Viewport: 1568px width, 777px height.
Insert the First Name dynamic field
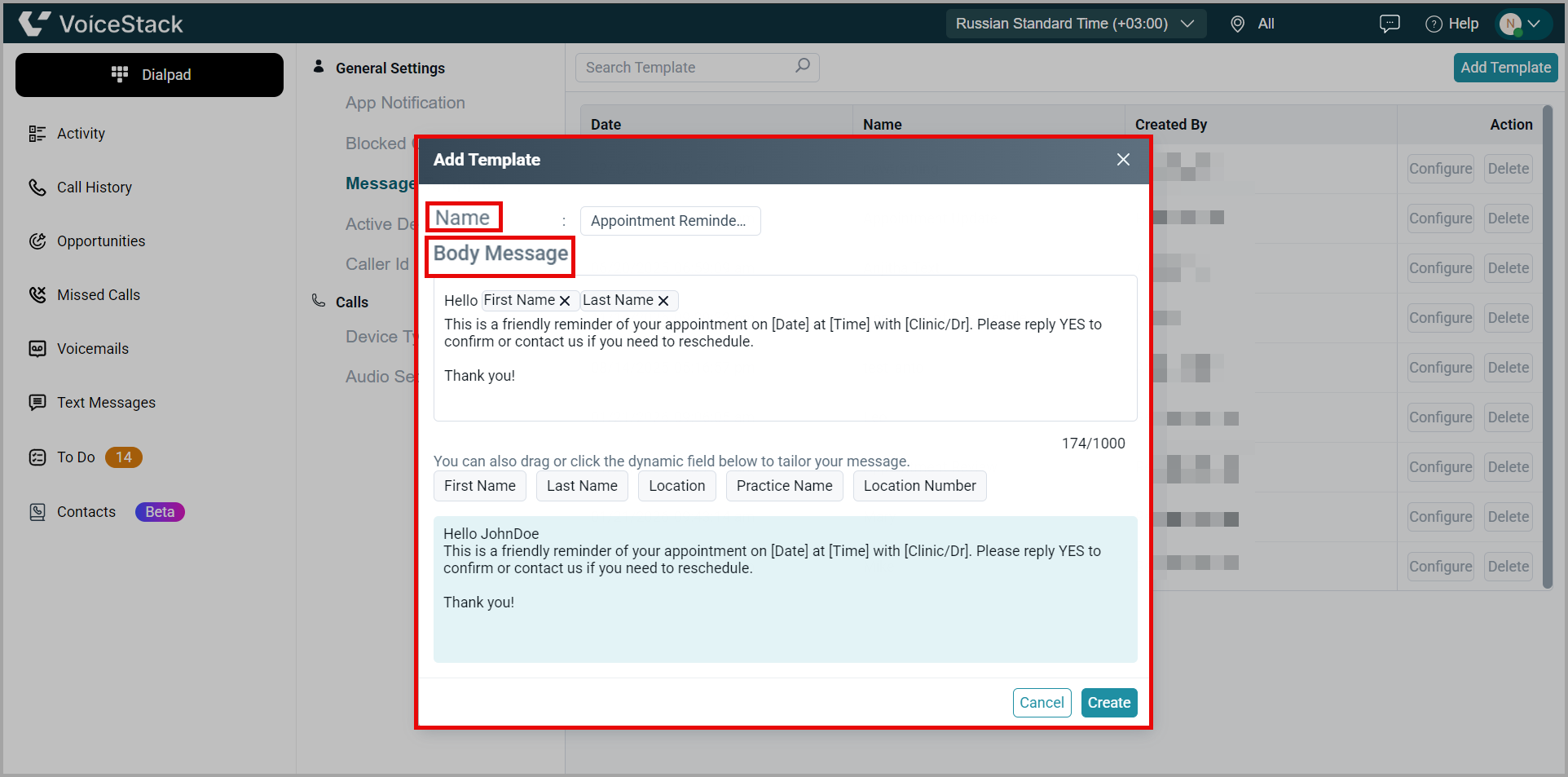[480, 486]
